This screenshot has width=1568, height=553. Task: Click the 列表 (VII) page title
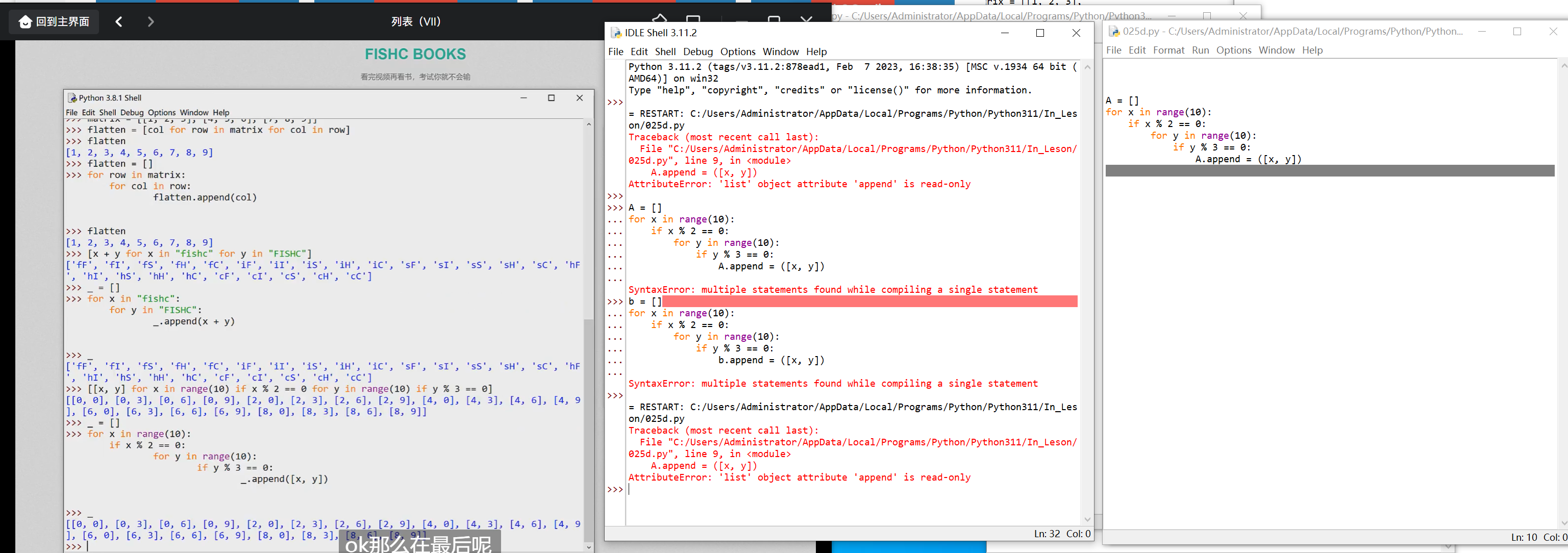pos(416,22)
